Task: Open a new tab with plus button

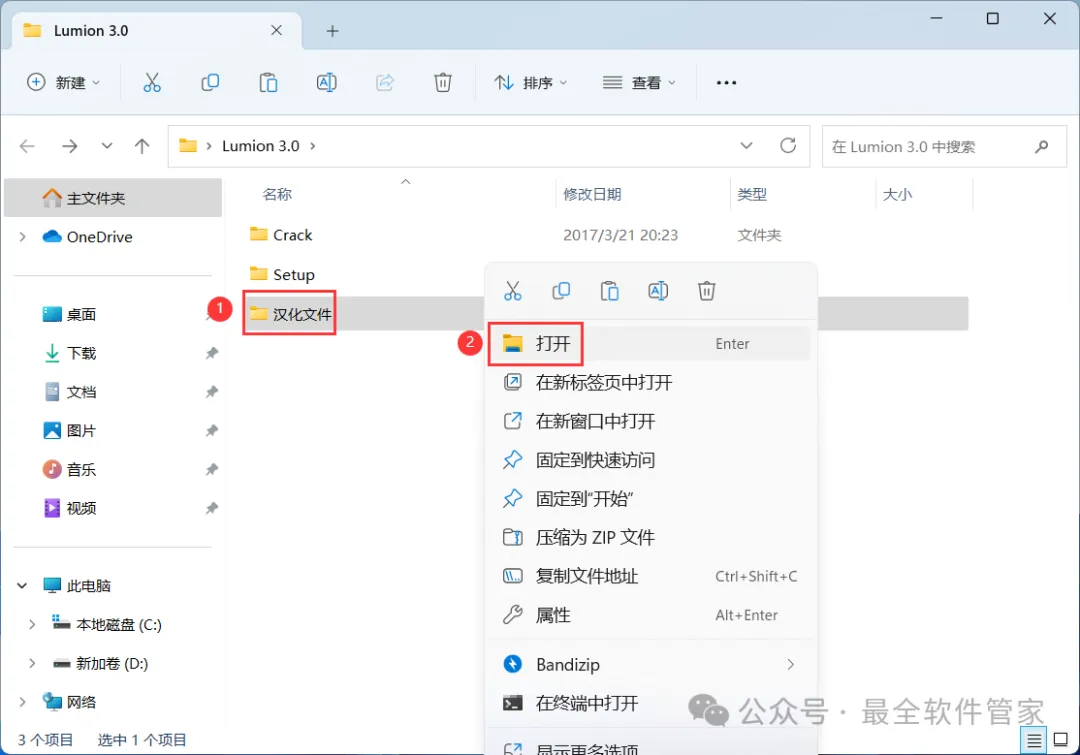Action: coord(332,31)
